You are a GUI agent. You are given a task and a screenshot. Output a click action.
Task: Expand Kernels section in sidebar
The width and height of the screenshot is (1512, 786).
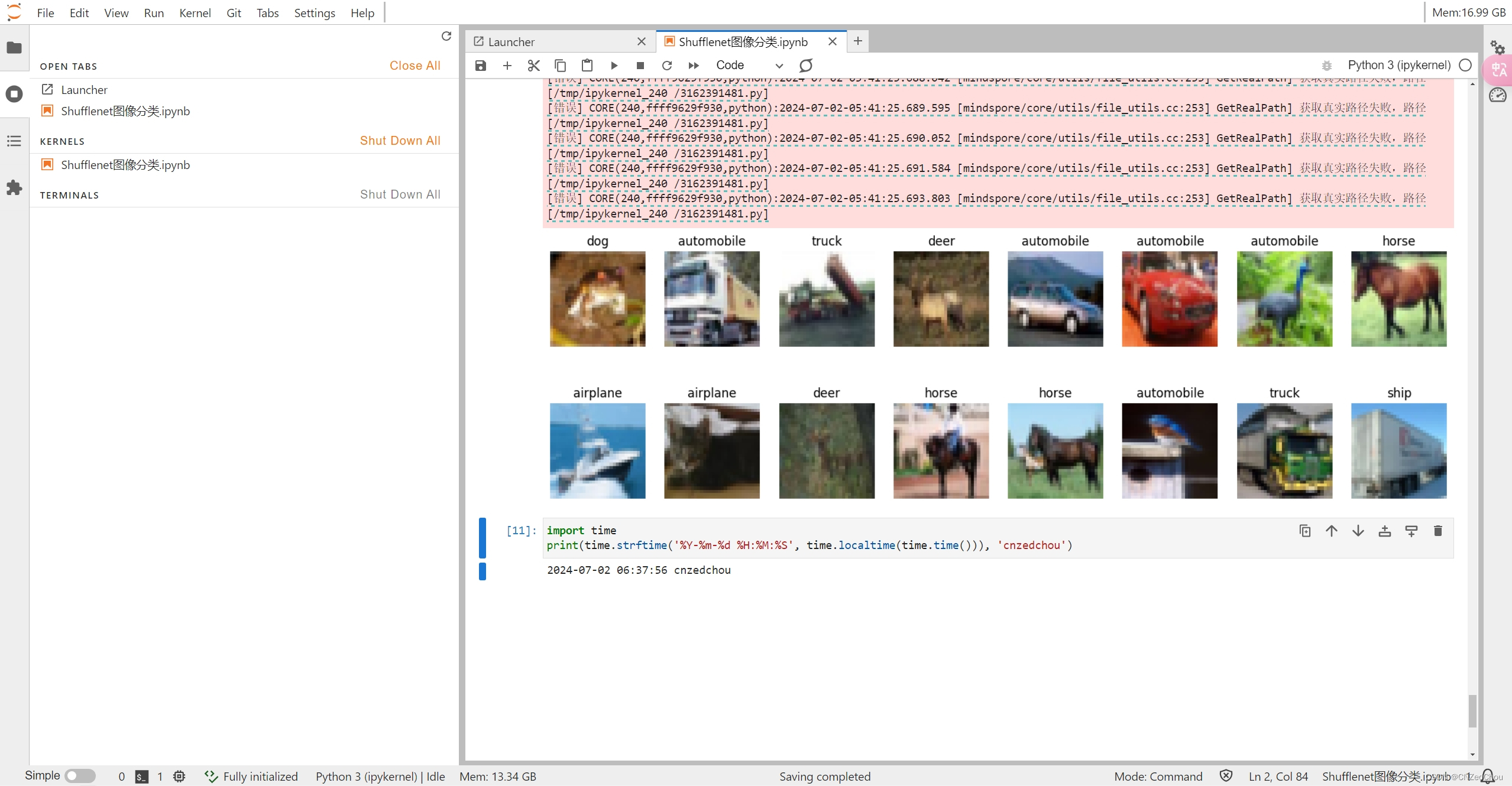62,140
